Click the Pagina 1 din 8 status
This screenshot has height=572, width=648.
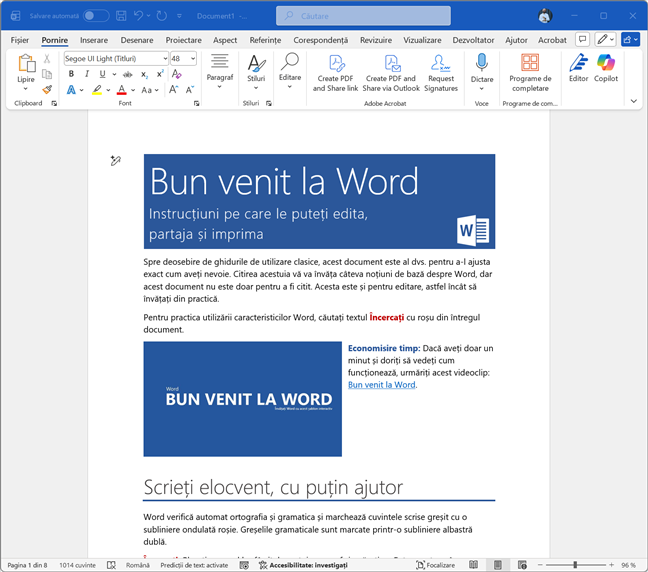tap(27, 565)
